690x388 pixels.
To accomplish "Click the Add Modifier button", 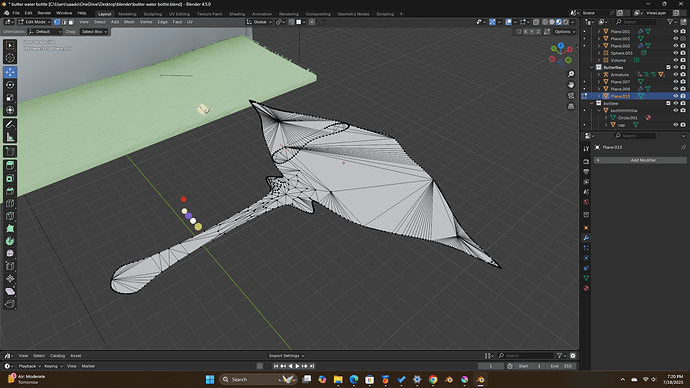I will (640, 160).
